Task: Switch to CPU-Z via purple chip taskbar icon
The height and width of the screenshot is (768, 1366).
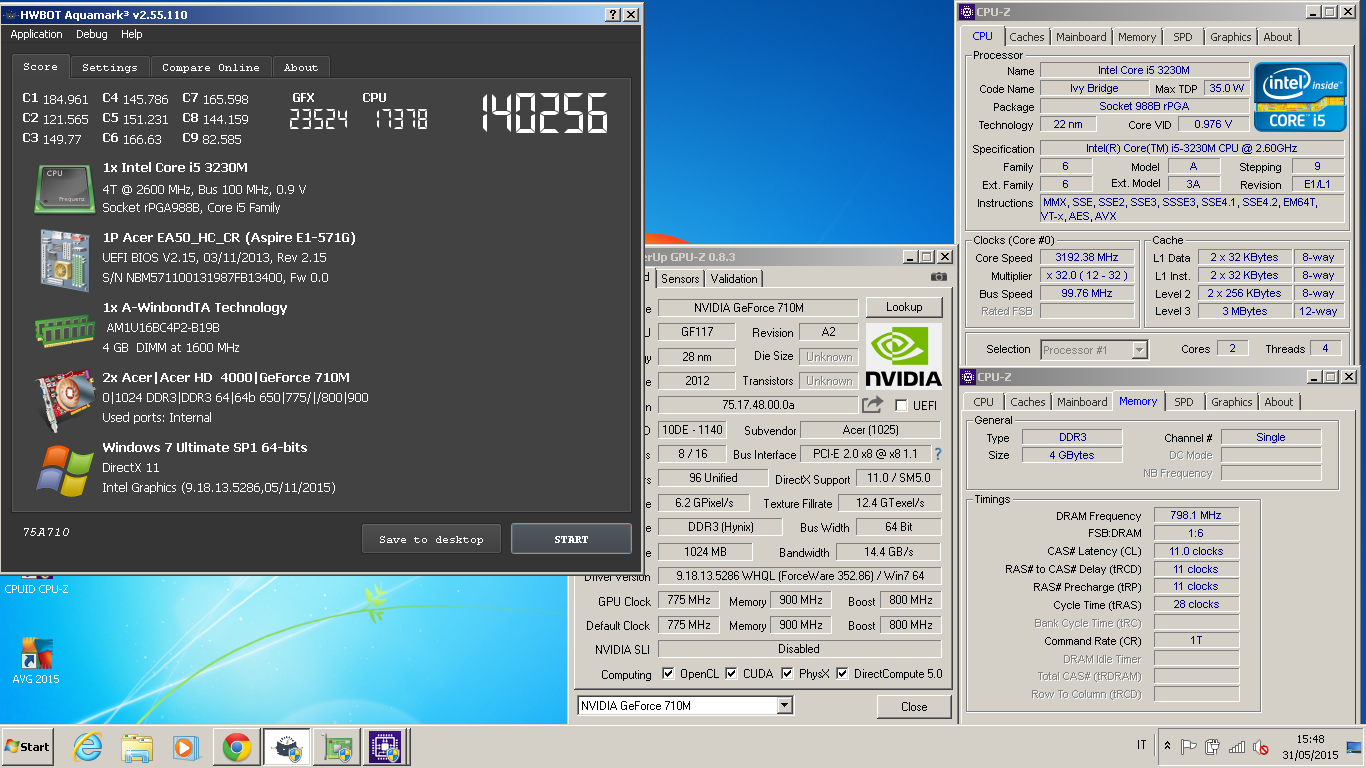Action: click(385, 747)
